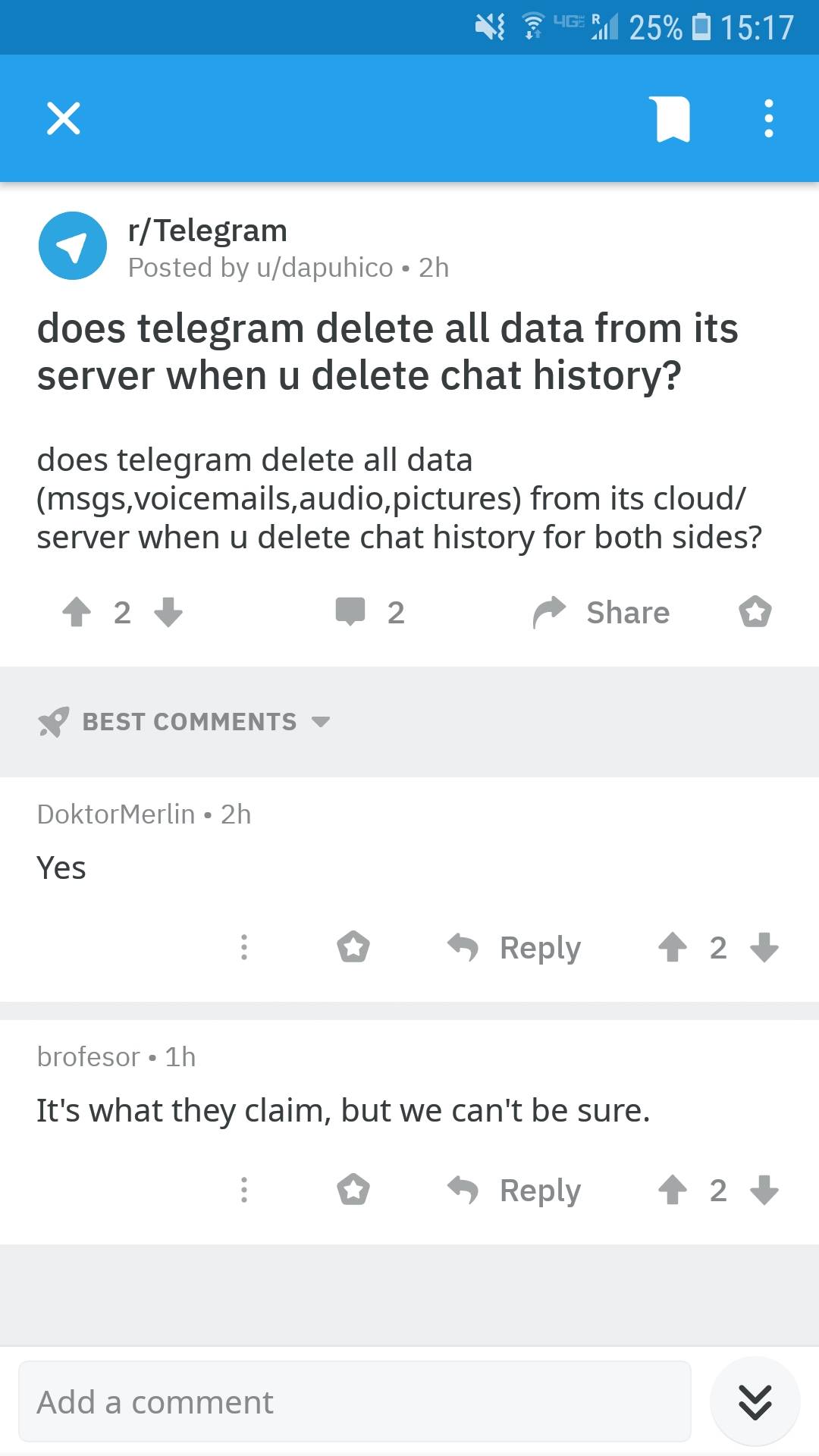The width and height of the screenshot is (819, 1456).
Task: Downvote DoktorMerlin's 'Yes' comment
Action: point(763,947)
